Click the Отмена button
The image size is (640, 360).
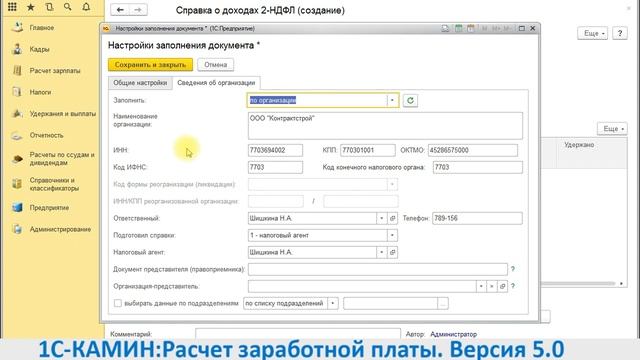coord(216,64)
